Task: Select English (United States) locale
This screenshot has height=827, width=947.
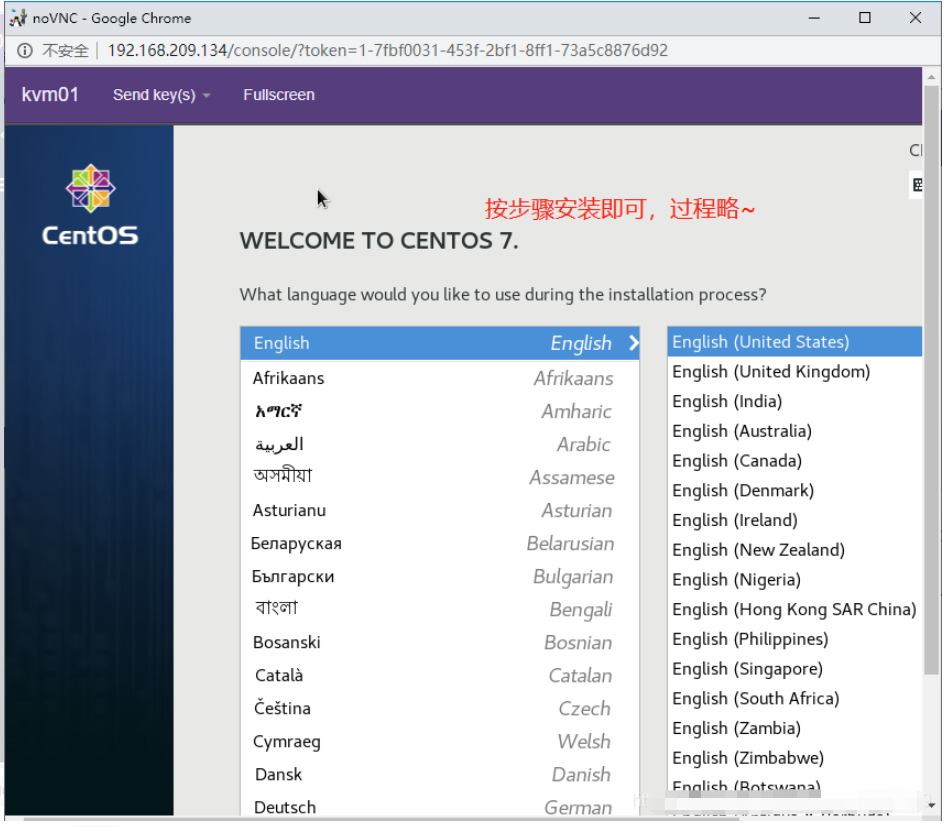Action: tap(795, 342)
